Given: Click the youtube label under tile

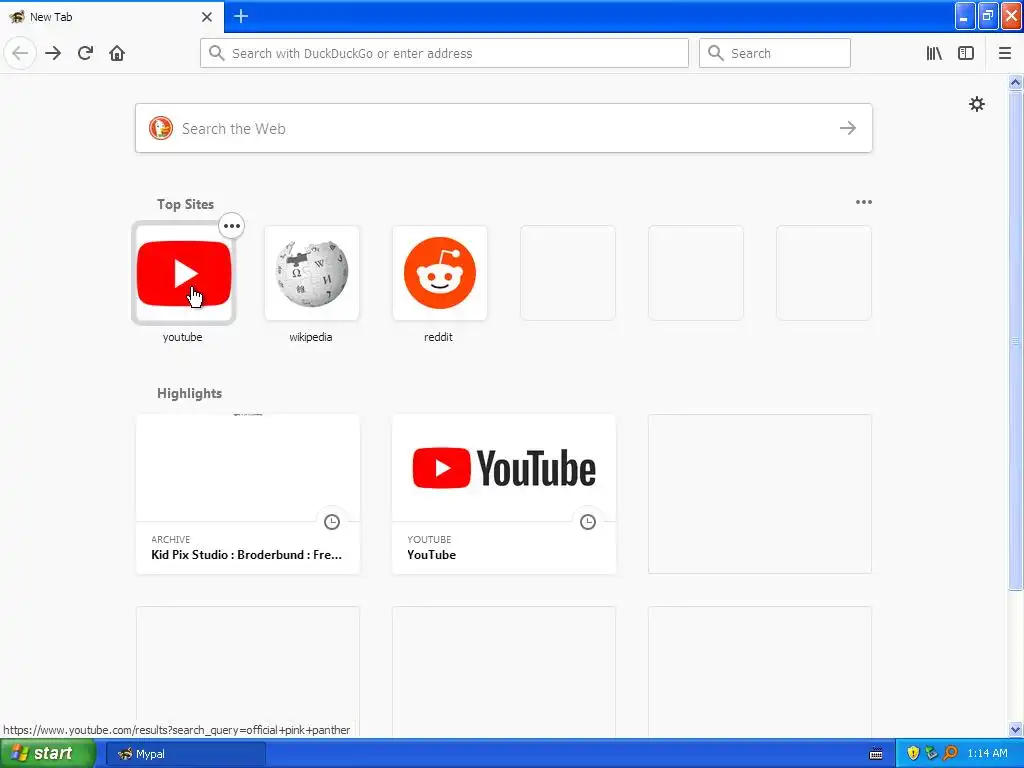Looking at the screenshot, I should pos(182,337).
